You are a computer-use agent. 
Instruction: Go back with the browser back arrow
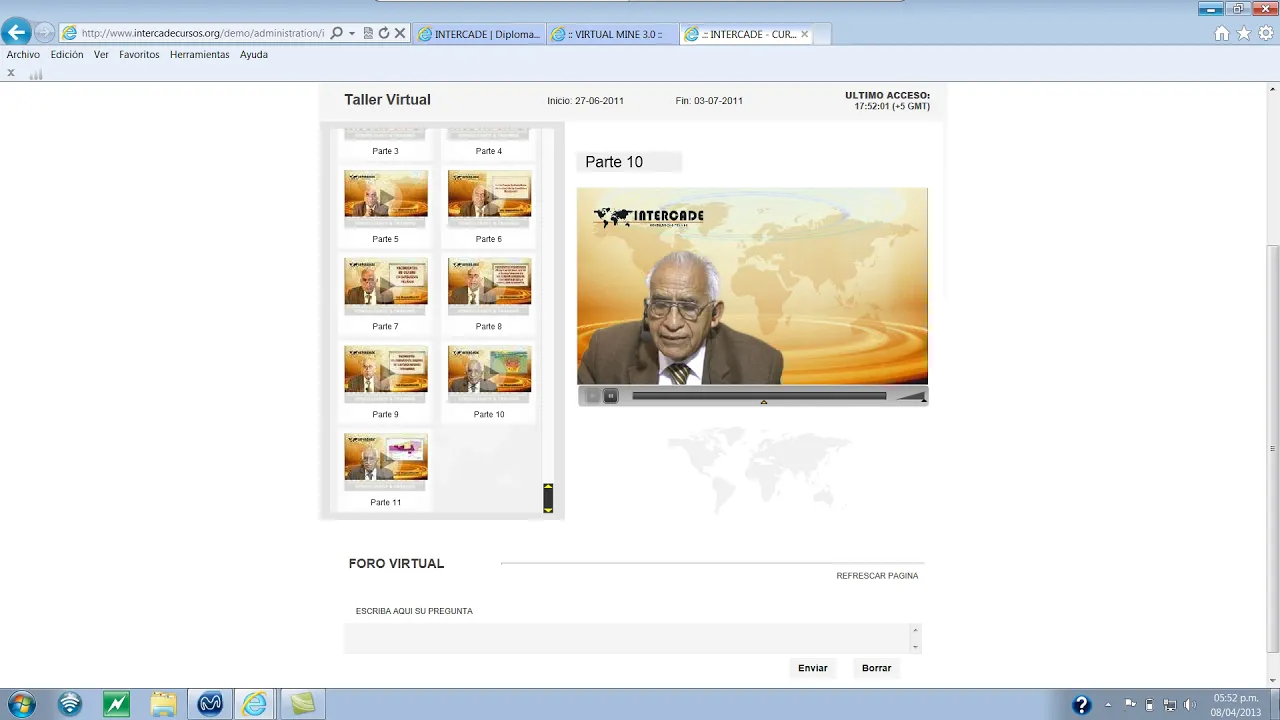(16, 33)
